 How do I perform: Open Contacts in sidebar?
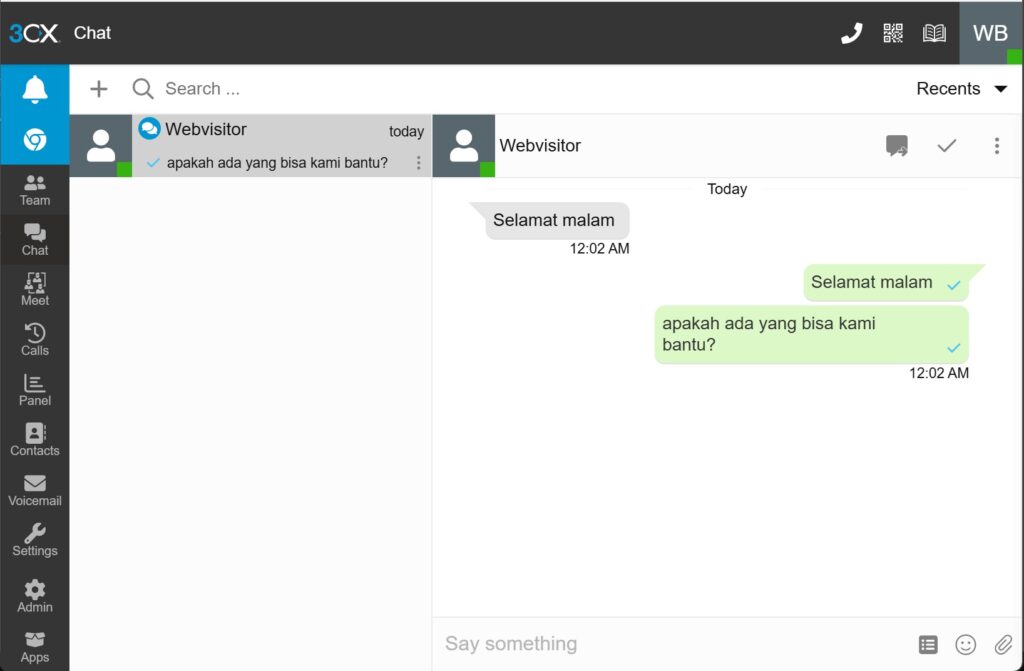(35, 440)
